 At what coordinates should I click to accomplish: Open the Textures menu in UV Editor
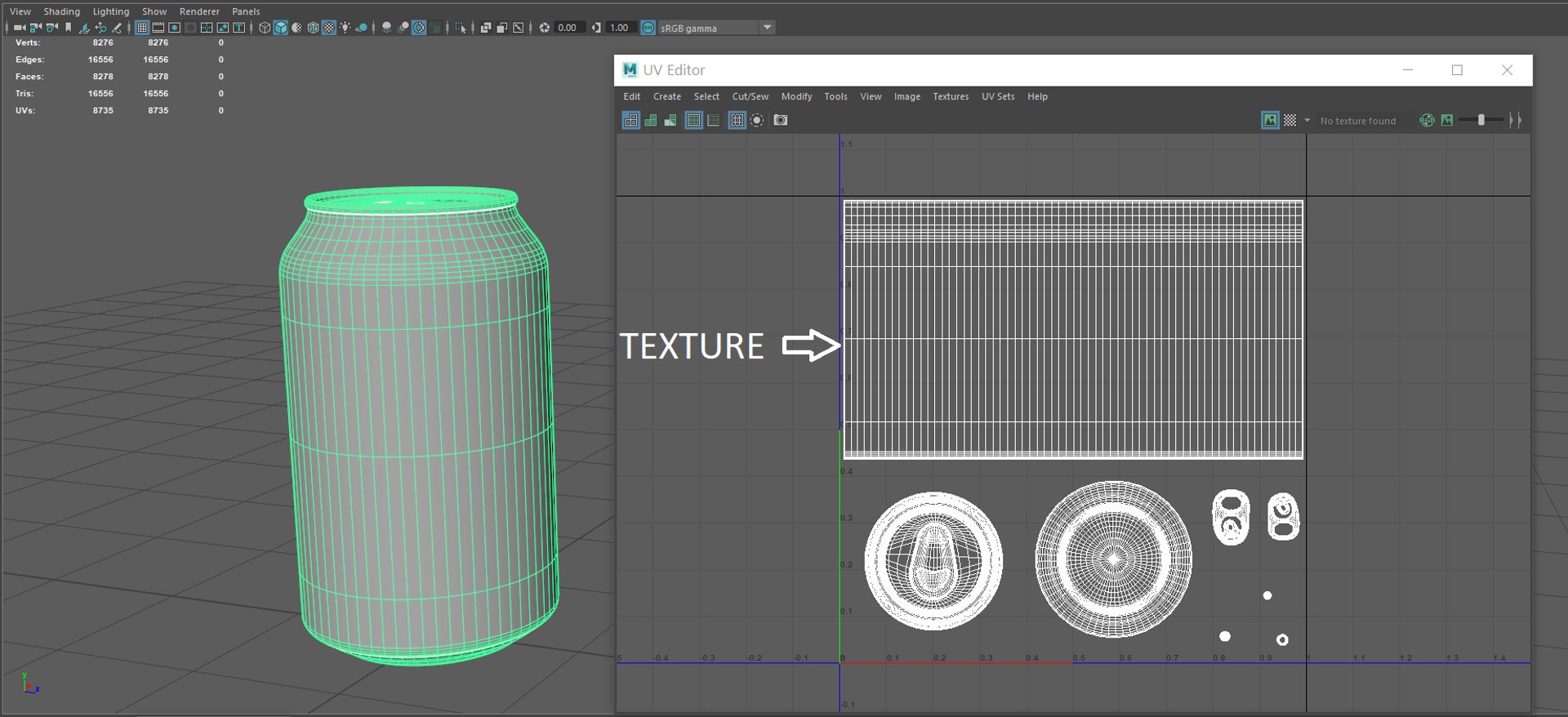951,96
